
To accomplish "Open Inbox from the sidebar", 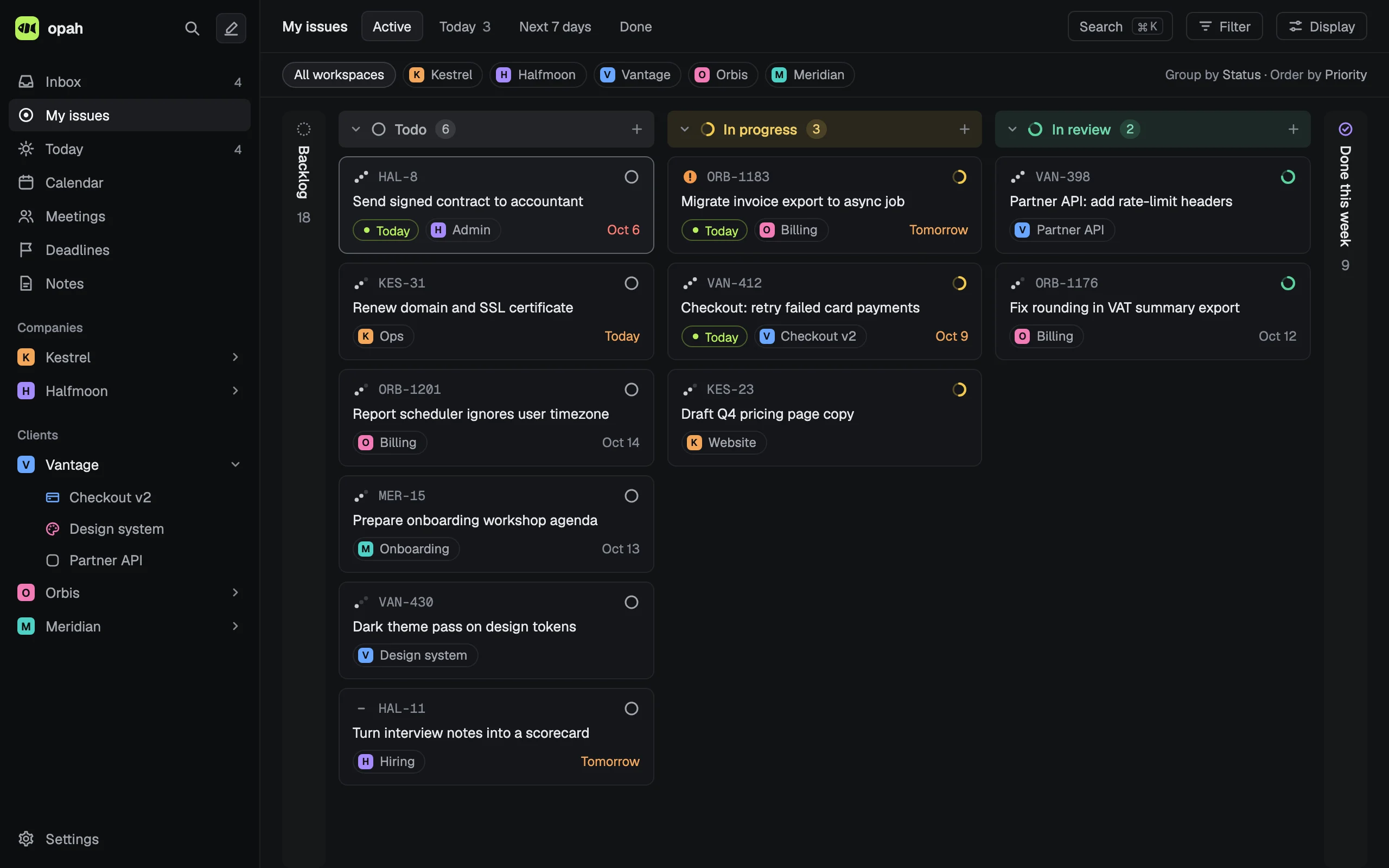I will [x=129, y=81].
